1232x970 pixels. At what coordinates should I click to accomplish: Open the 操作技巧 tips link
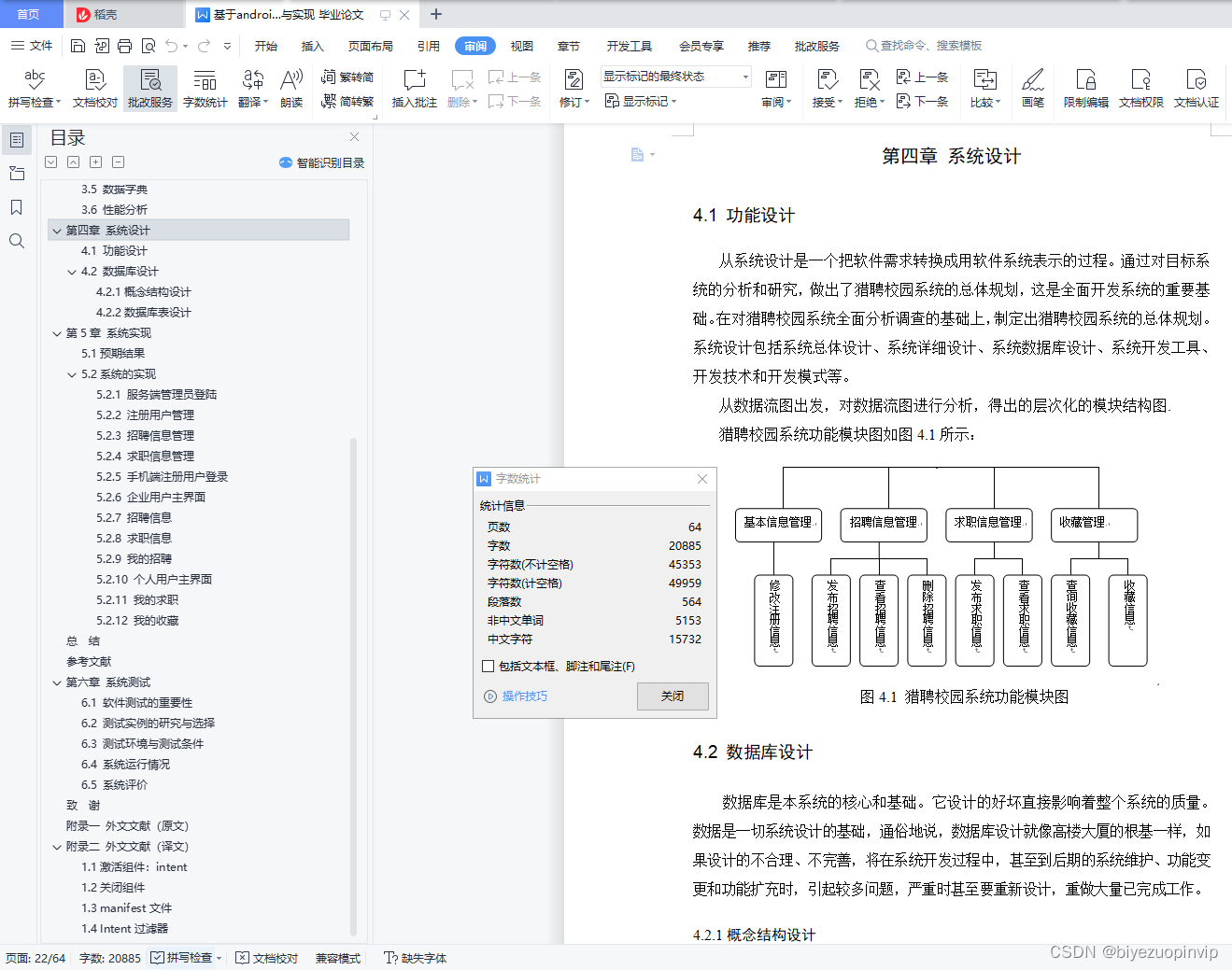[x=516, y=696]
